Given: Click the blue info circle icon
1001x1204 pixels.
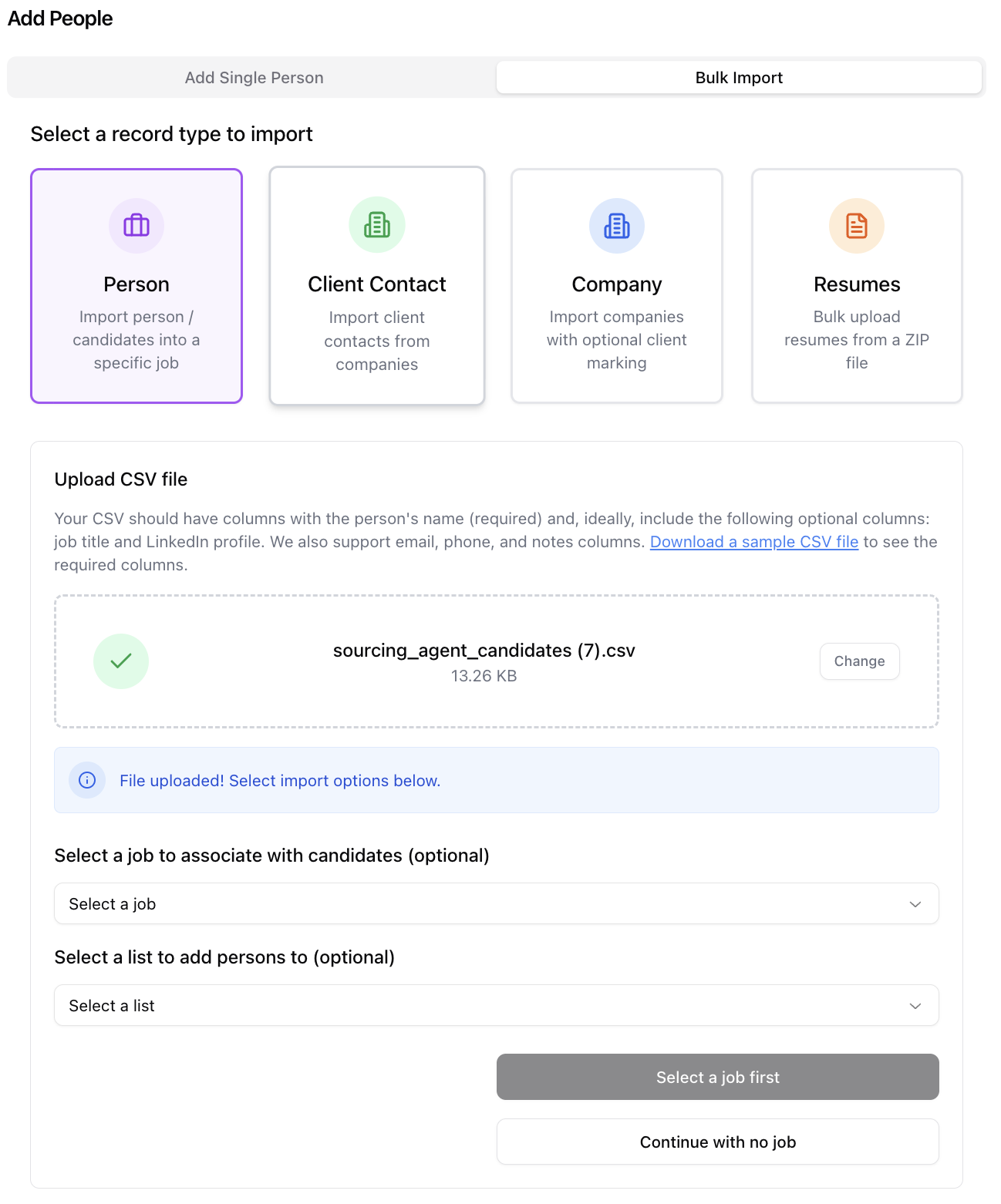Looking at the screenshot, I should pos(87,780).
